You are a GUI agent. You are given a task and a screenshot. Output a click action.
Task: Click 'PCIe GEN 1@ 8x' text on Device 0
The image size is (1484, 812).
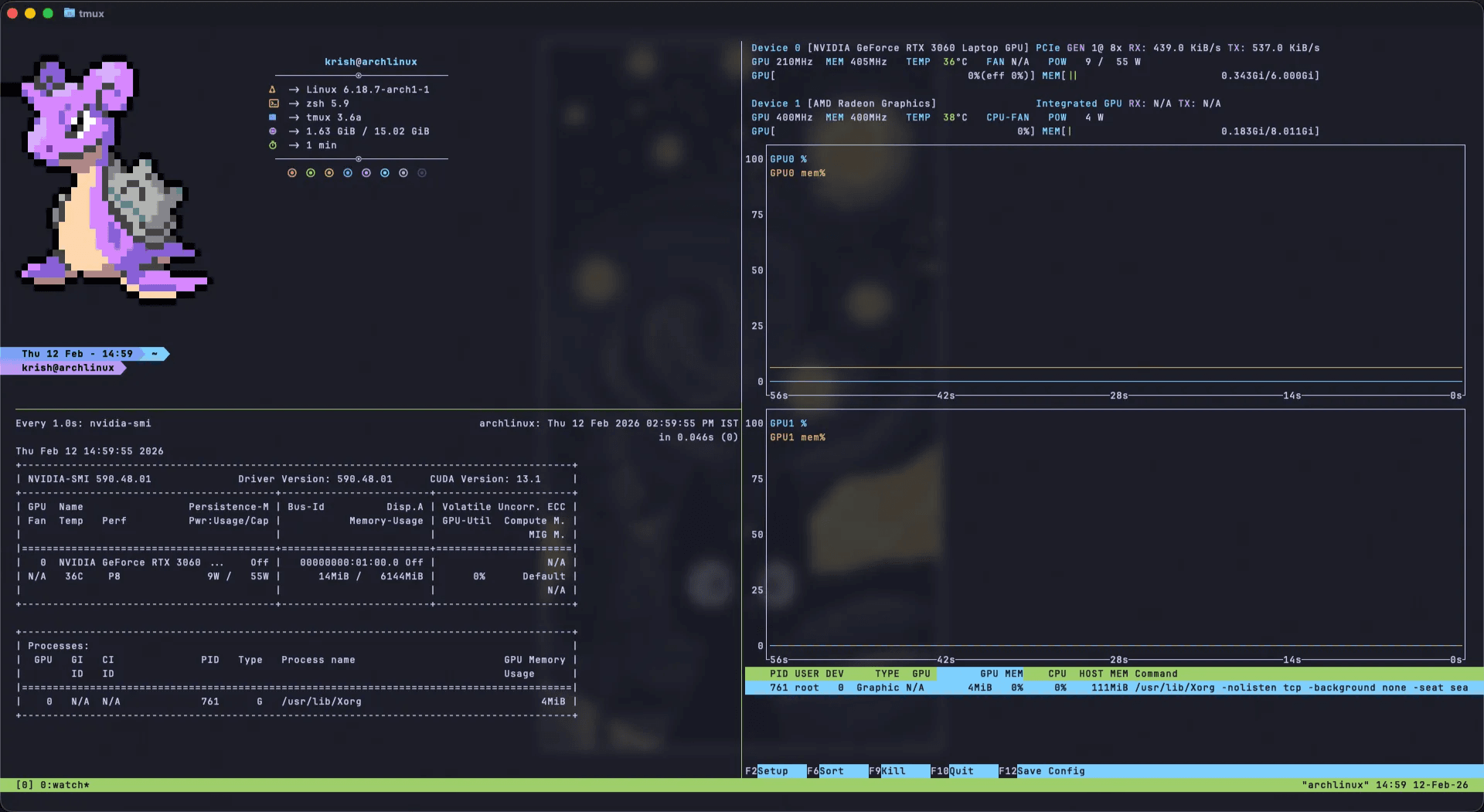click(1079, 48)
